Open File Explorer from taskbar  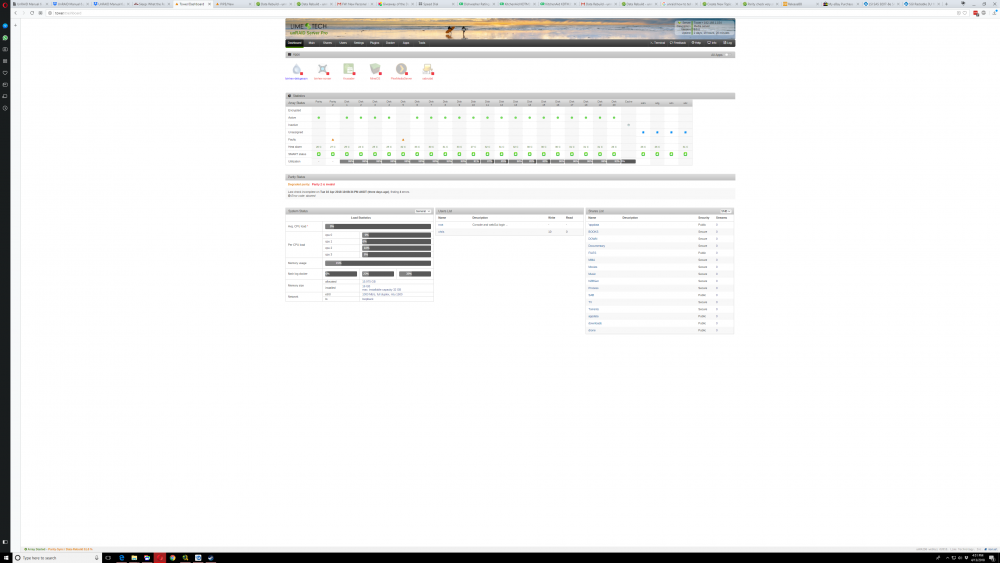pyautogui.click(x=134, y=558)
